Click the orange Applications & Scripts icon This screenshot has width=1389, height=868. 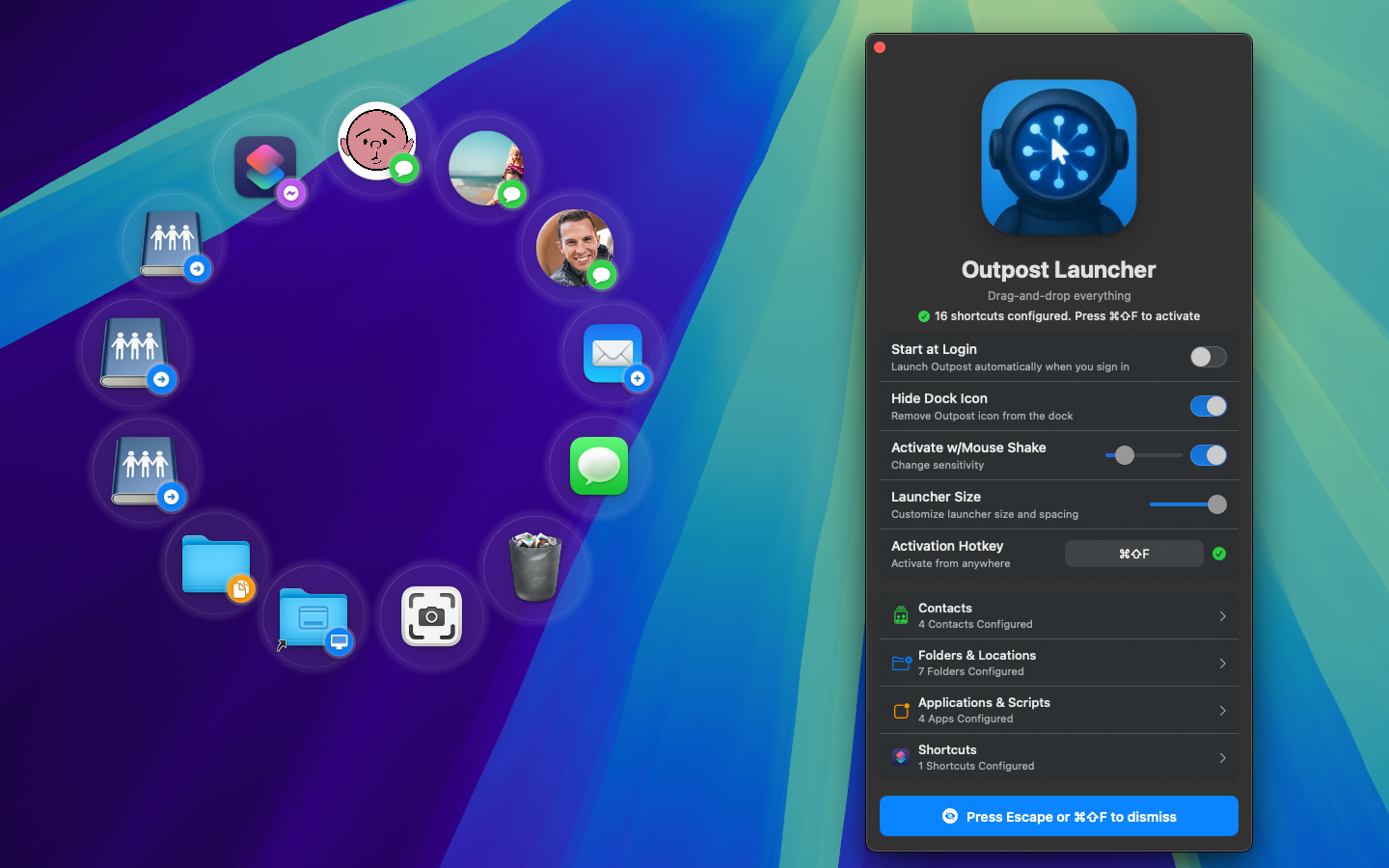pos(901,711)
